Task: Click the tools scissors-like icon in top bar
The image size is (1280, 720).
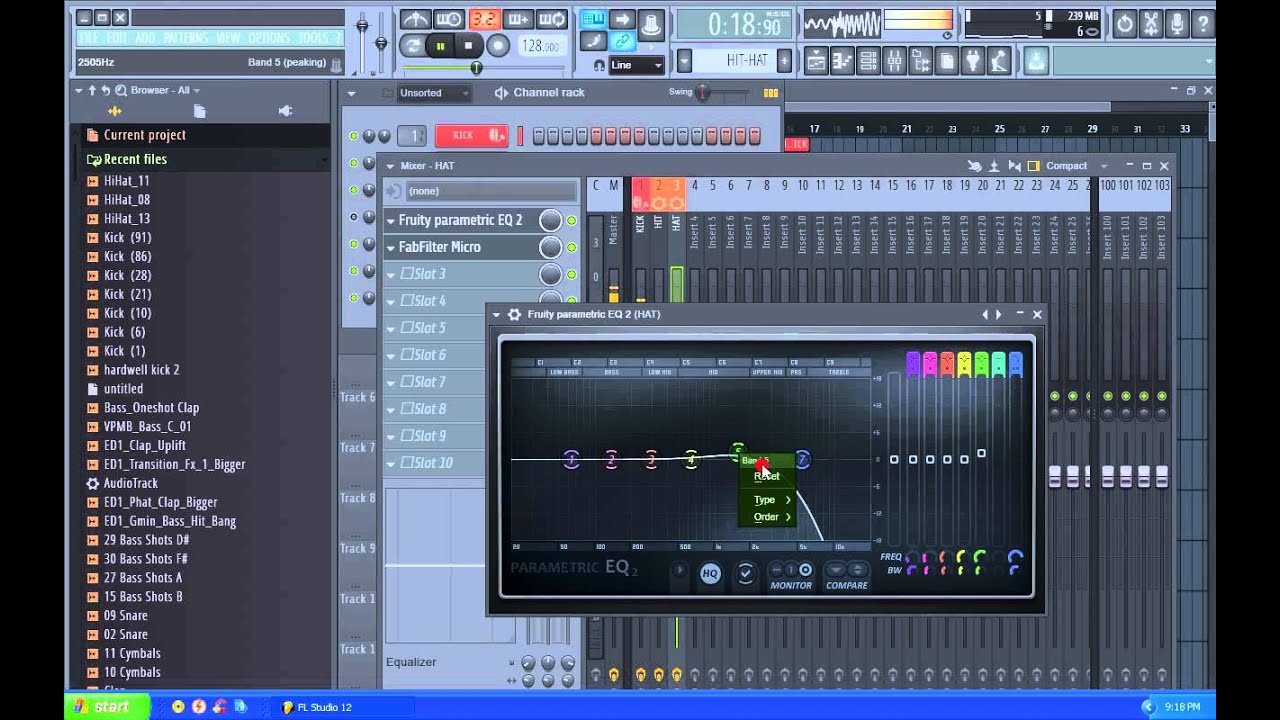Action: (x=1151, y=22)
